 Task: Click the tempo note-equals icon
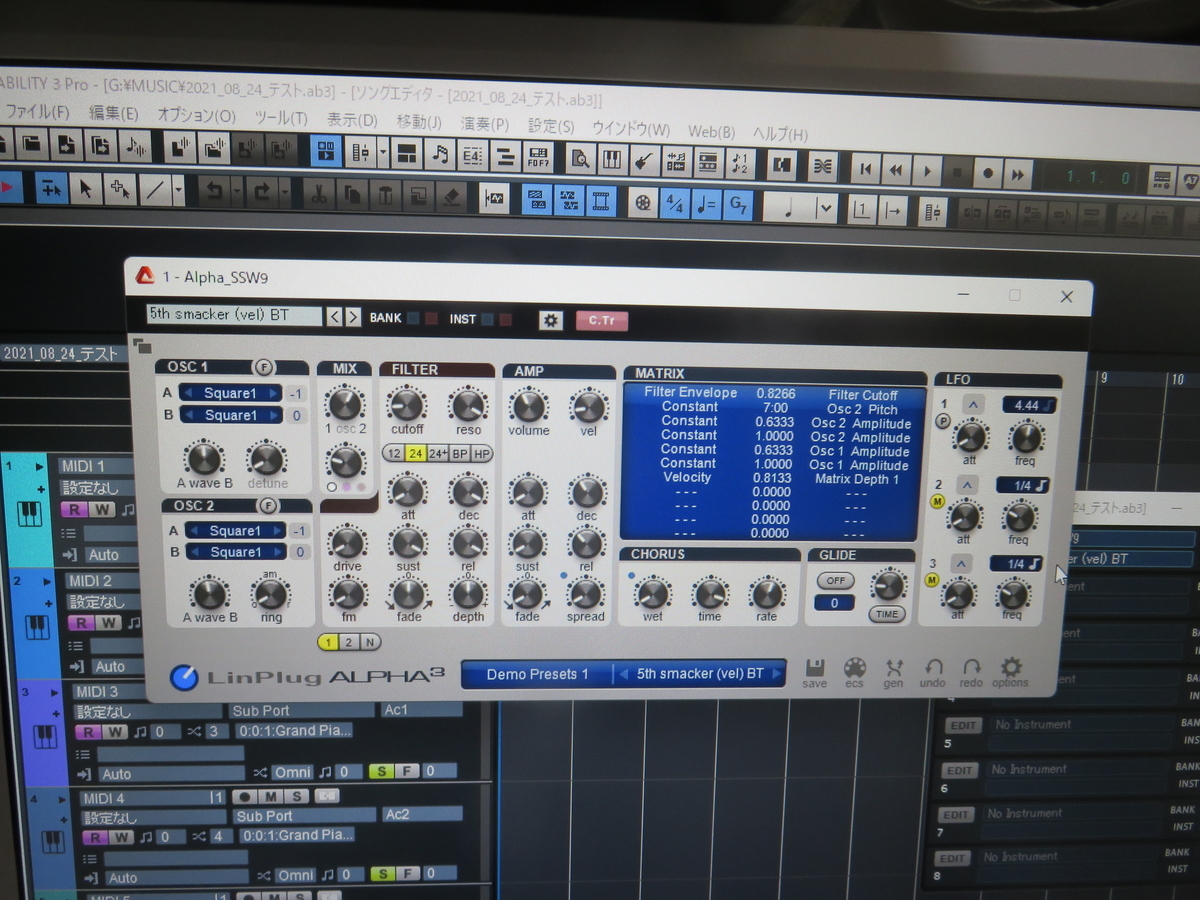coord(706,204)
